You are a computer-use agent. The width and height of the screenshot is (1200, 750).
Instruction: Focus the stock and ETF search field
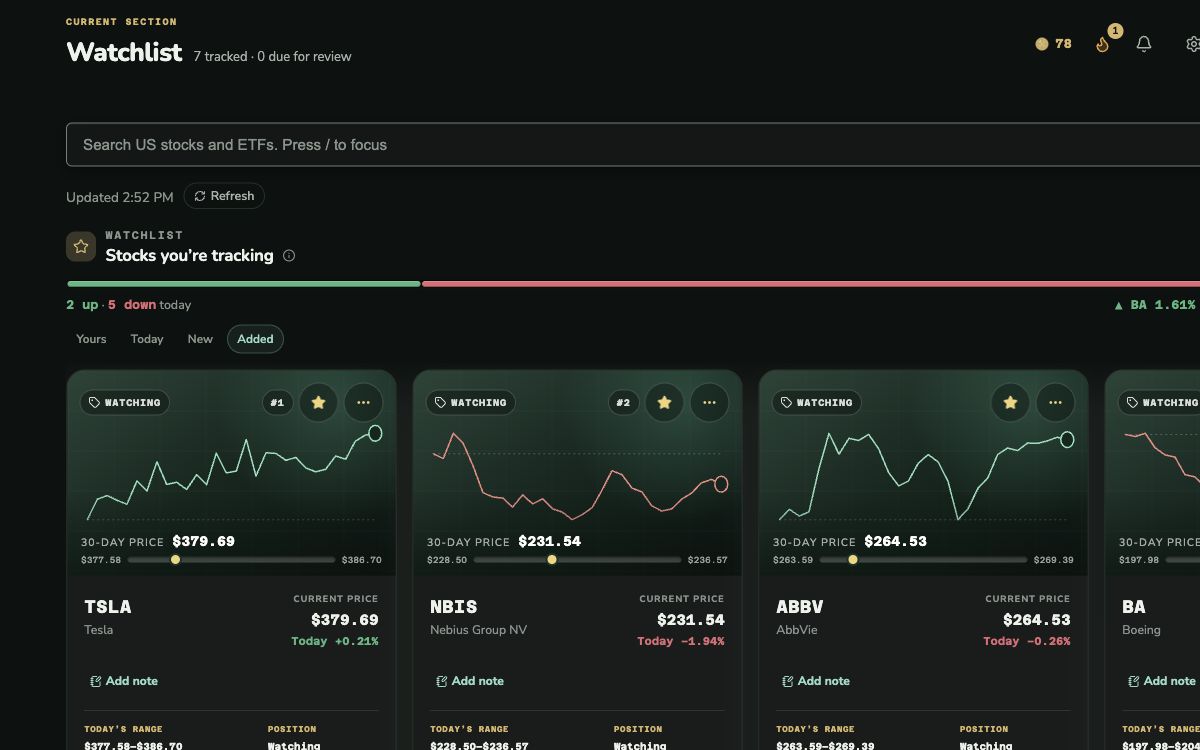tap(633, 145)
